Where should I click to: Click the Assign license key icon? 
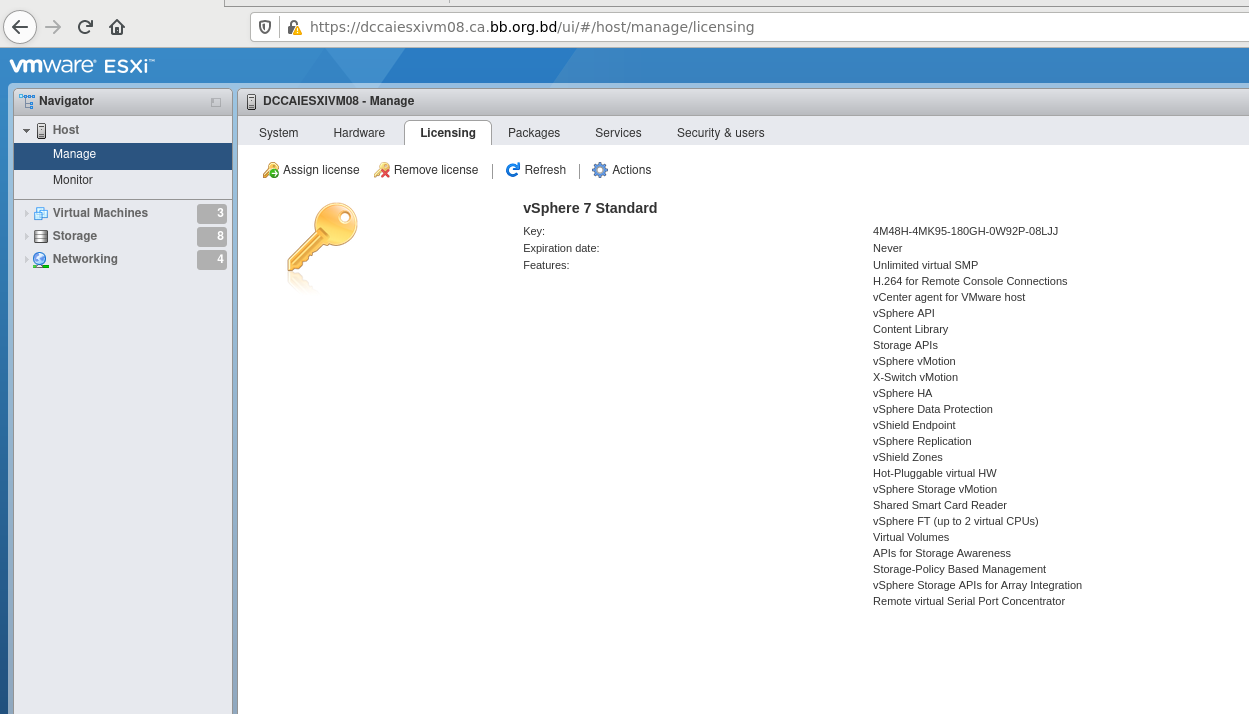271,170
